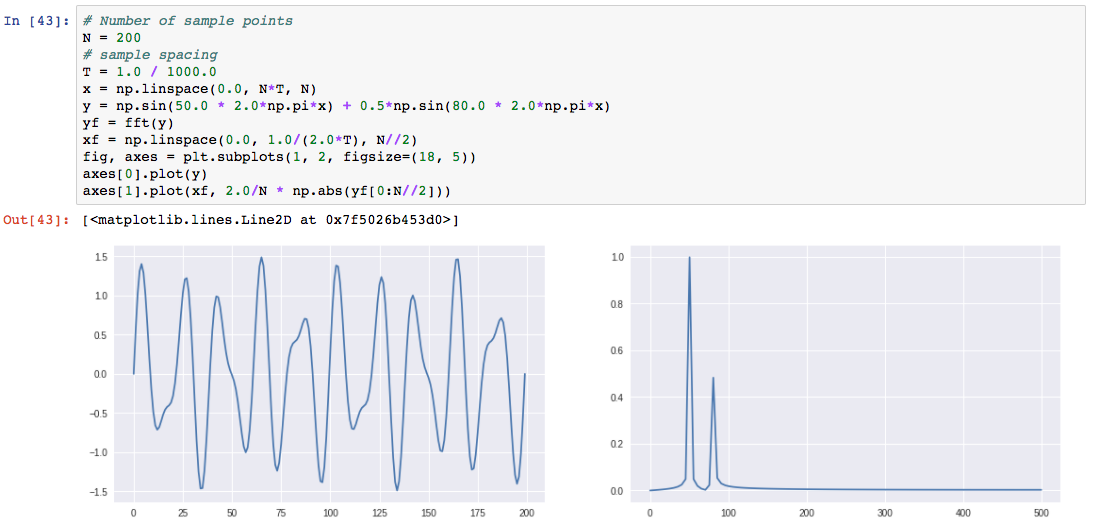Click the In [43] cell prompt
The image size is (1093, 529).
[38, 21]
